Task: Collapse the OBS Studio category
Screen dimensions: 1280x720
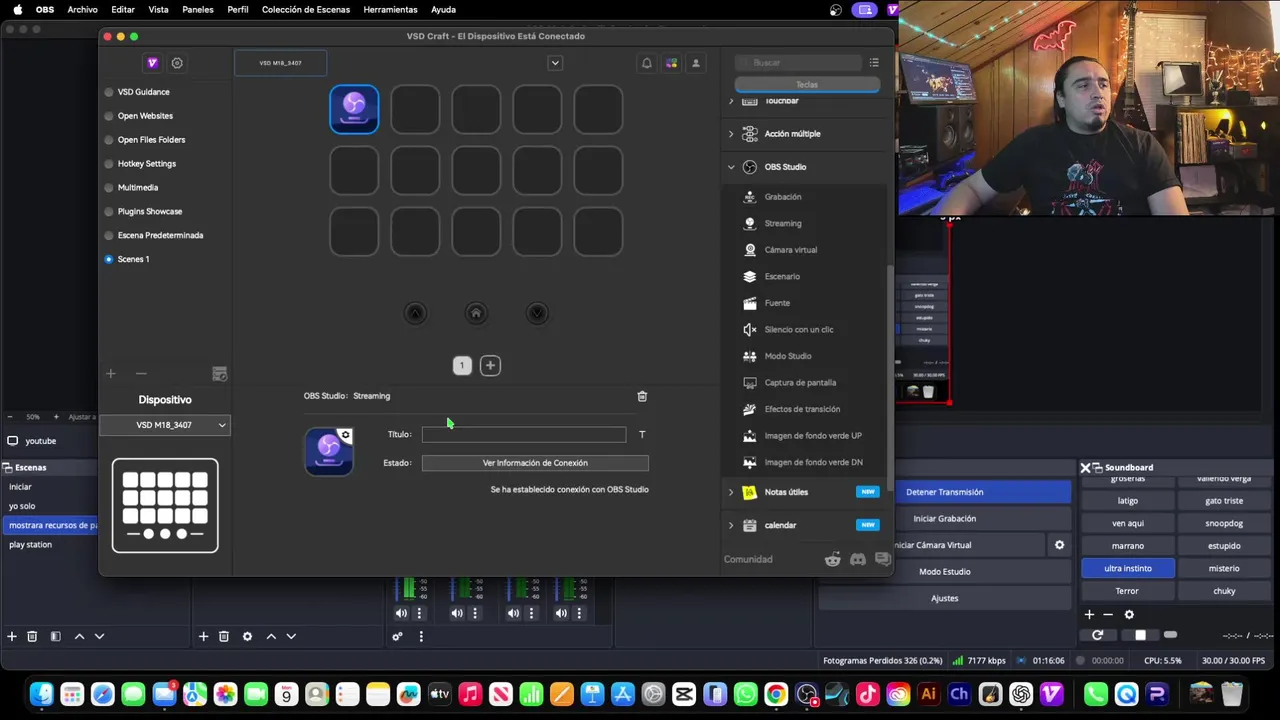Action: [731, 167]
